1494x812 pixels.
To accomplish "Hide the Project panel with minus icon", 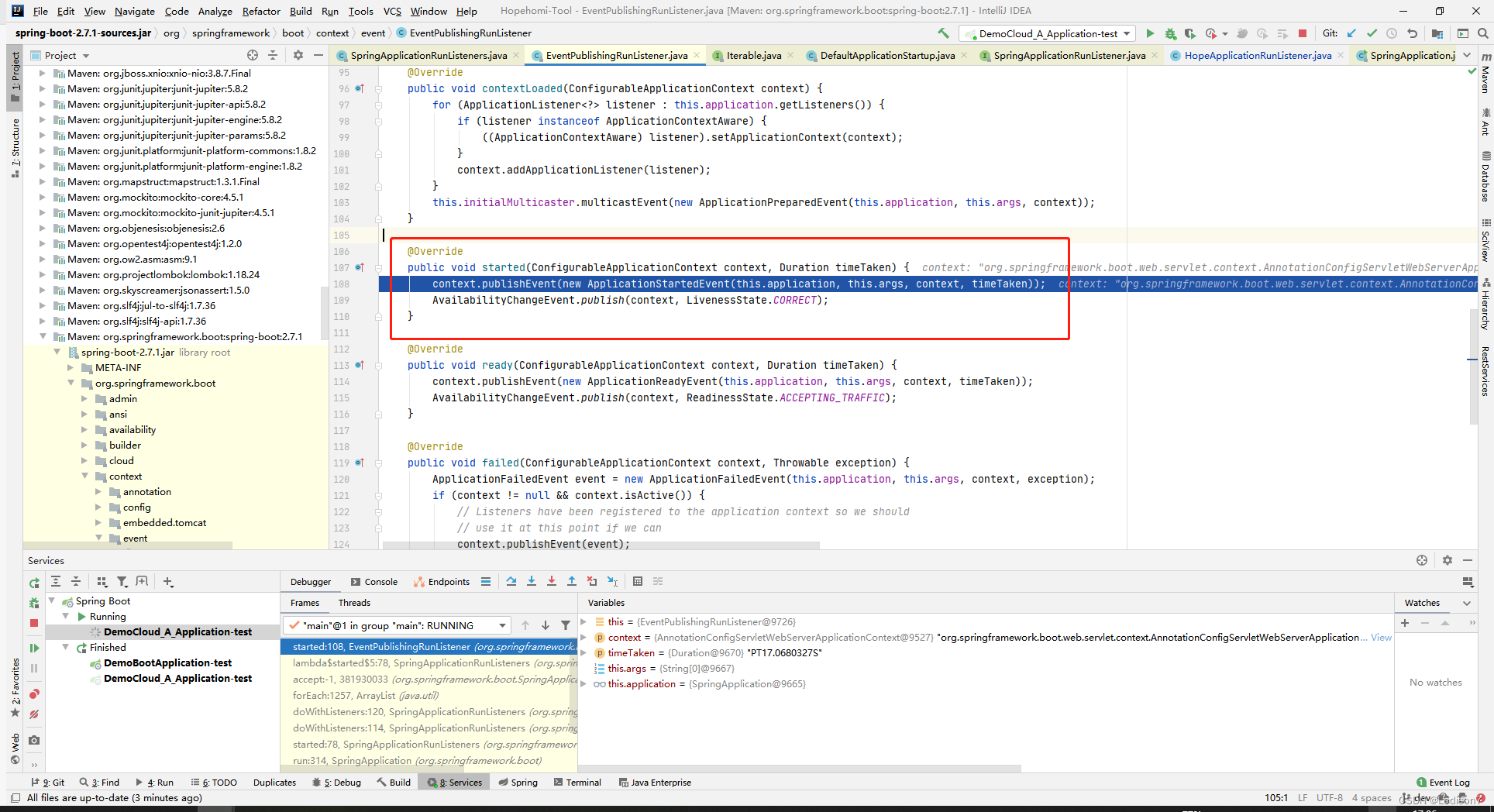I will 318,55.
